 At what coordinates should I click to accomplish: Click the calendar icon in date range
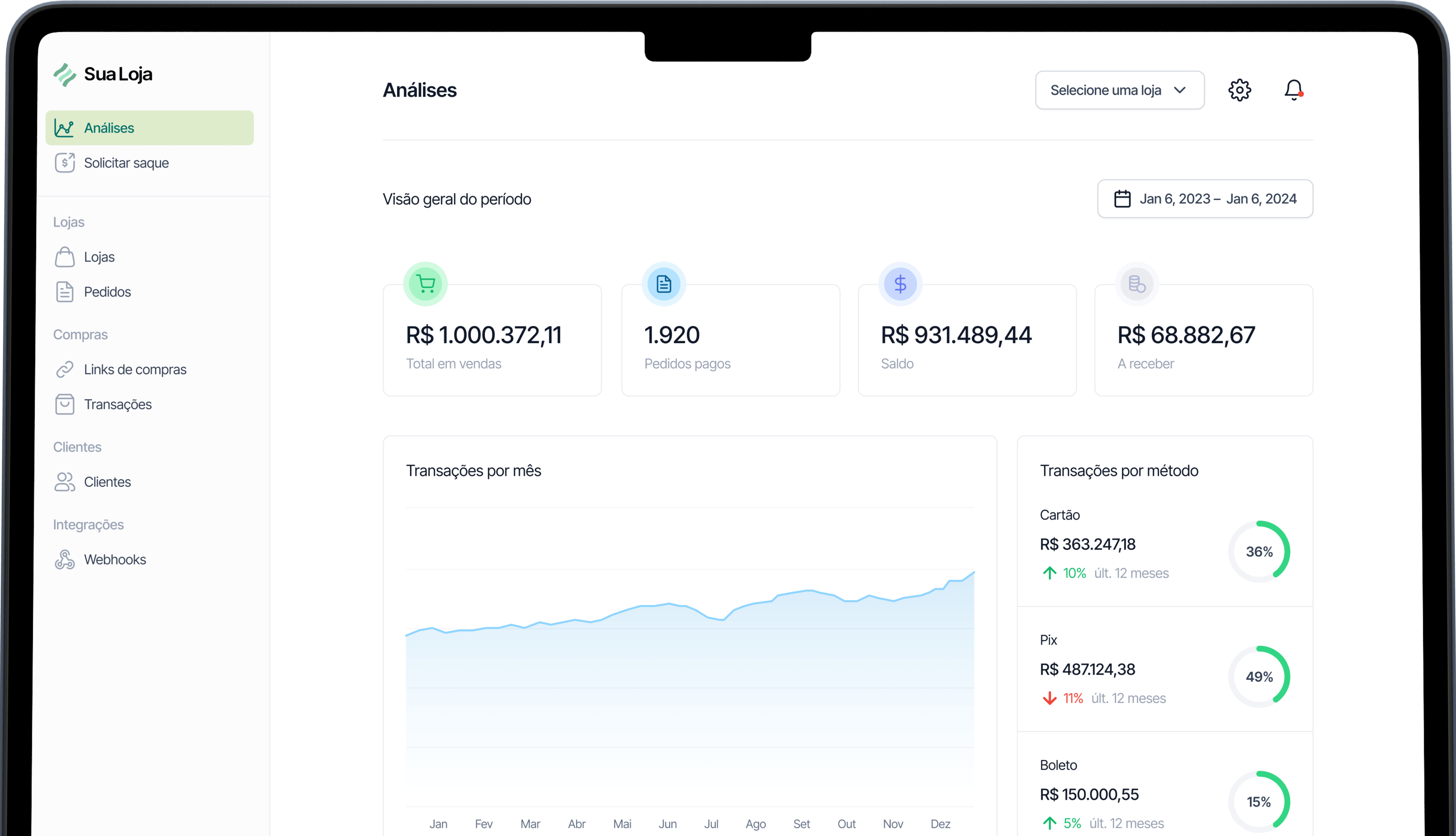click(1123, 199)
